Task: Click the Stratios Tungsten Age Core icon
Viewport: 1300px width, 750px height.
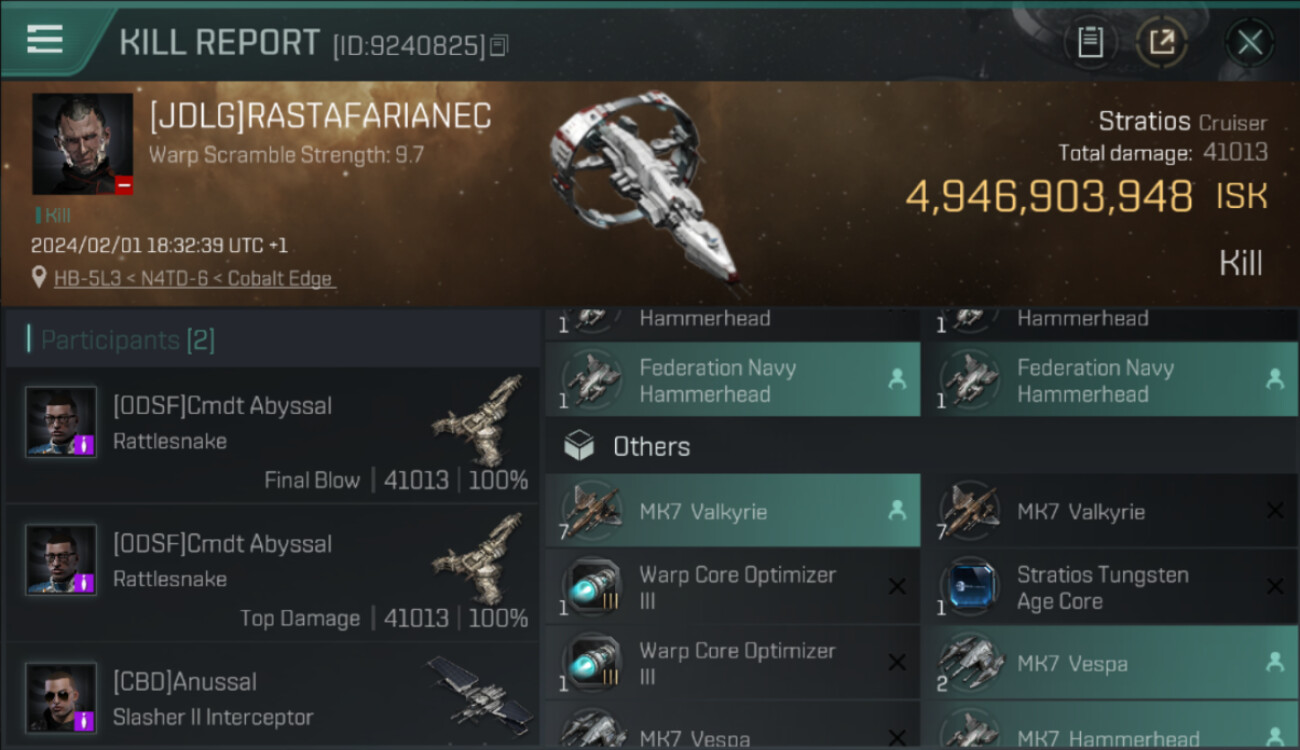Action: [970, 587]
